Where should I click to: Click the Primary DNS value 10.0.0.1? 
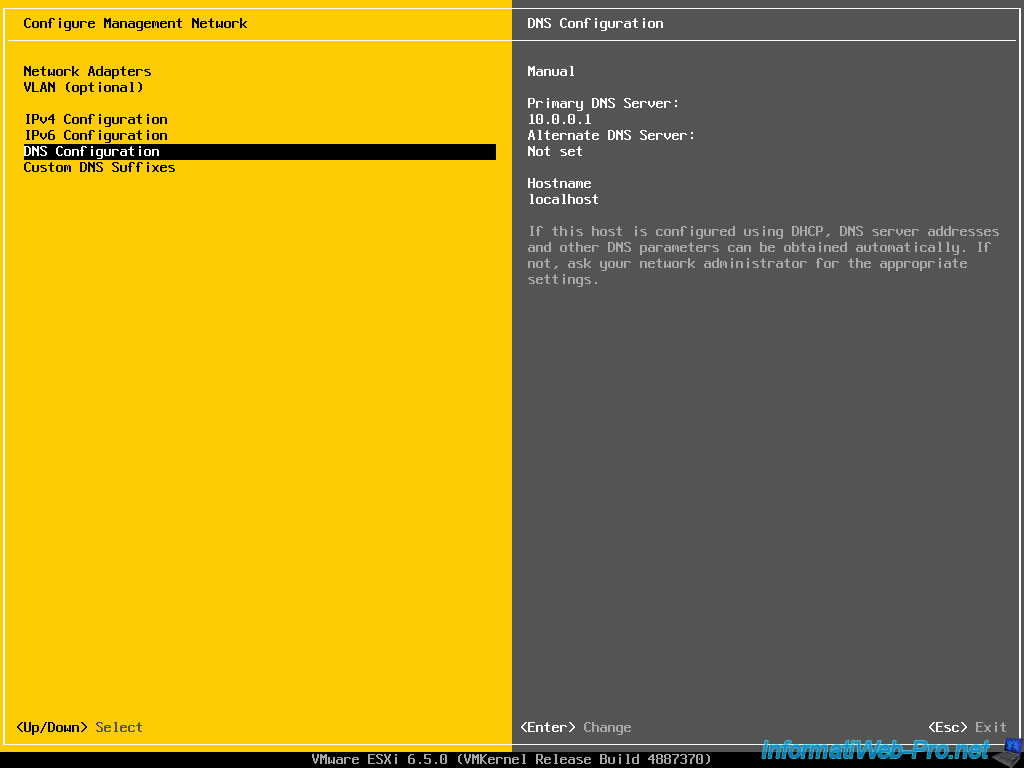point(560,120)
